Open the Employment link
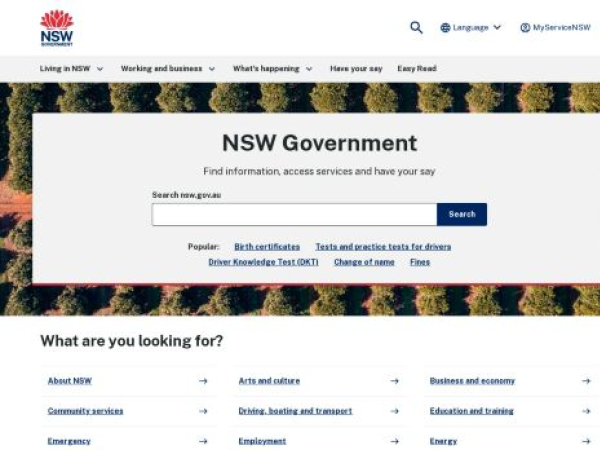Screen dimensions: 600x450 click(x=262, y=441)
